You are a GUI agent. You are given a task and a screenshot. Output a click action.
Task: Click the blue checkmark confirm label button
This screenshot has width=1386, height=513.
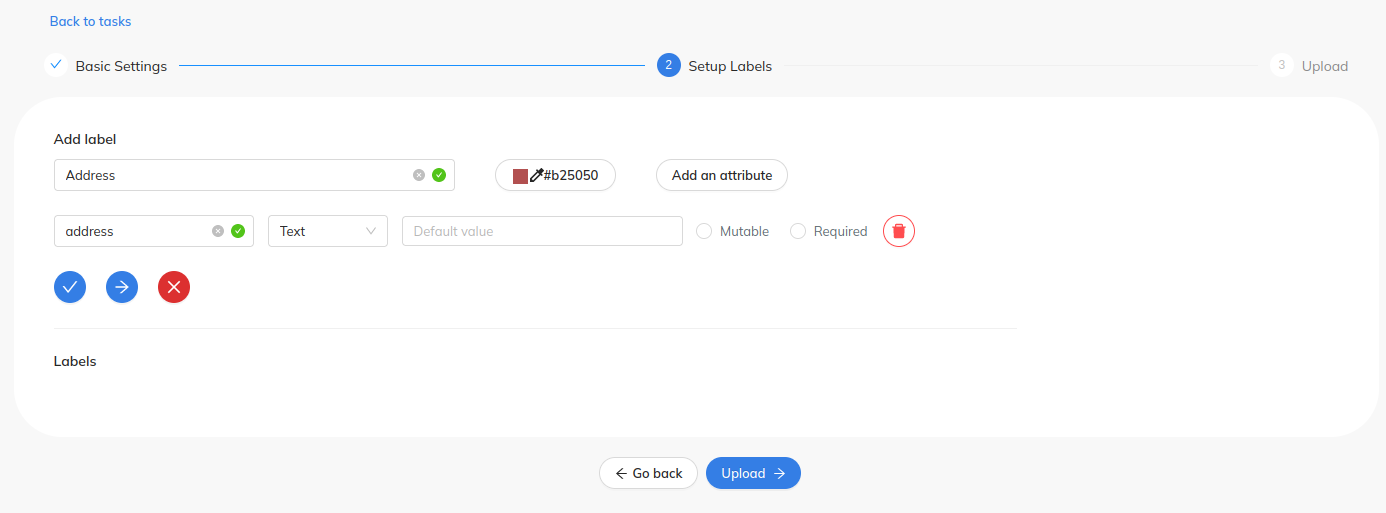pos(70,287)
